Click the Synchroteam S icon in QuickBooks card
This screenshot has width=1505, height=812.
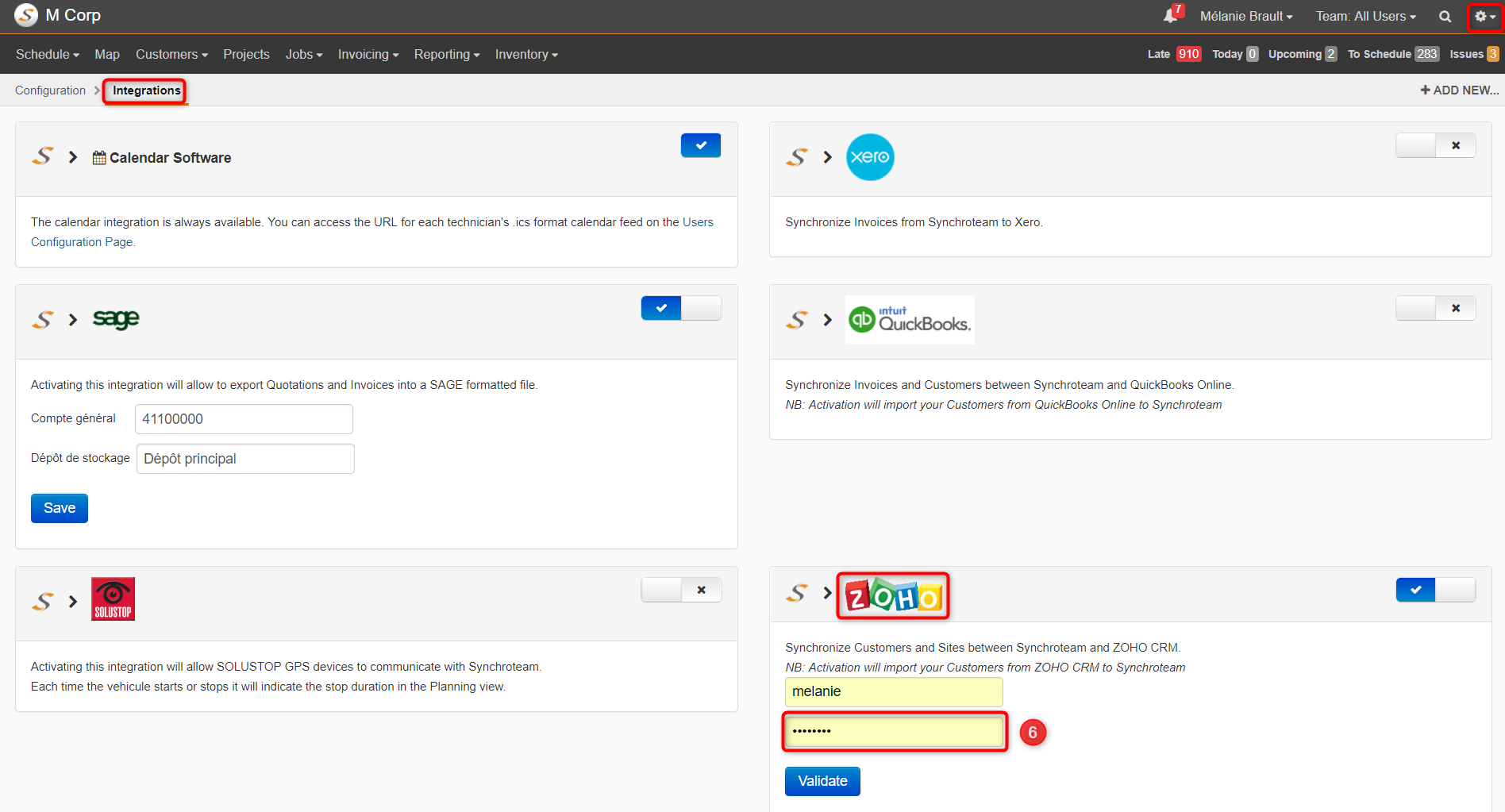pos(797,319)
